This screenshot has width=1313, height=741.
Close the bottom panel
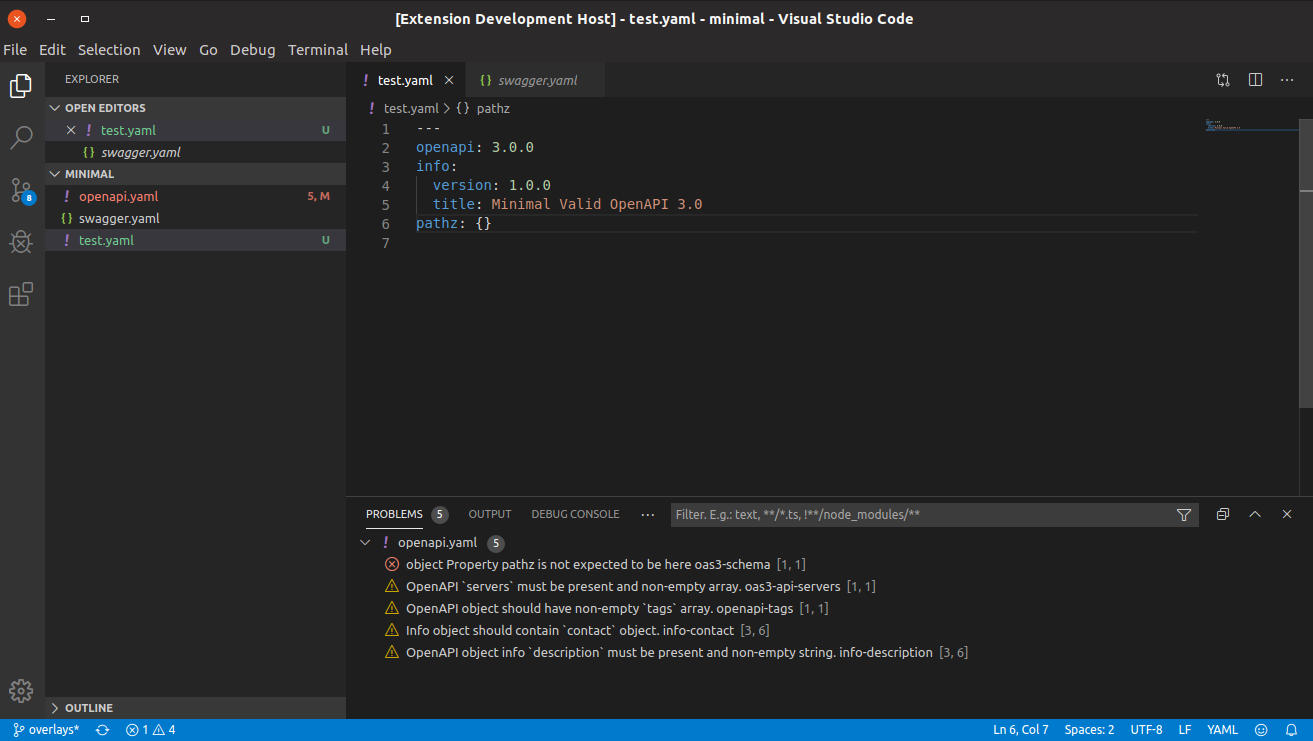(1287, 514)
